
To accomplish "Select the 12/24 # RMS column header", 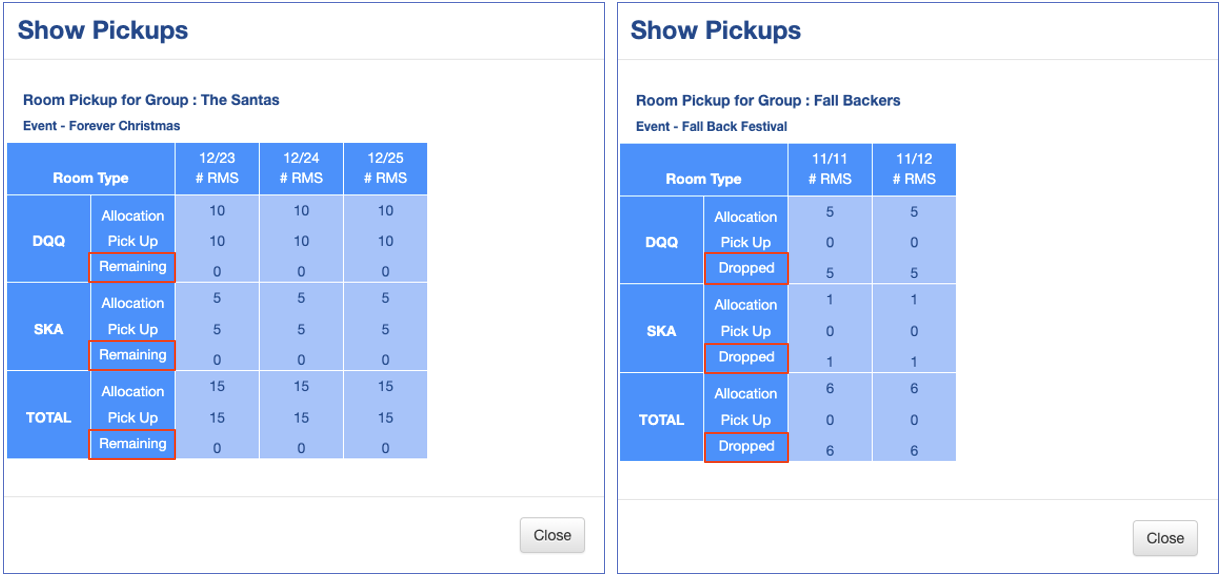I will click(x=301, y=168).
